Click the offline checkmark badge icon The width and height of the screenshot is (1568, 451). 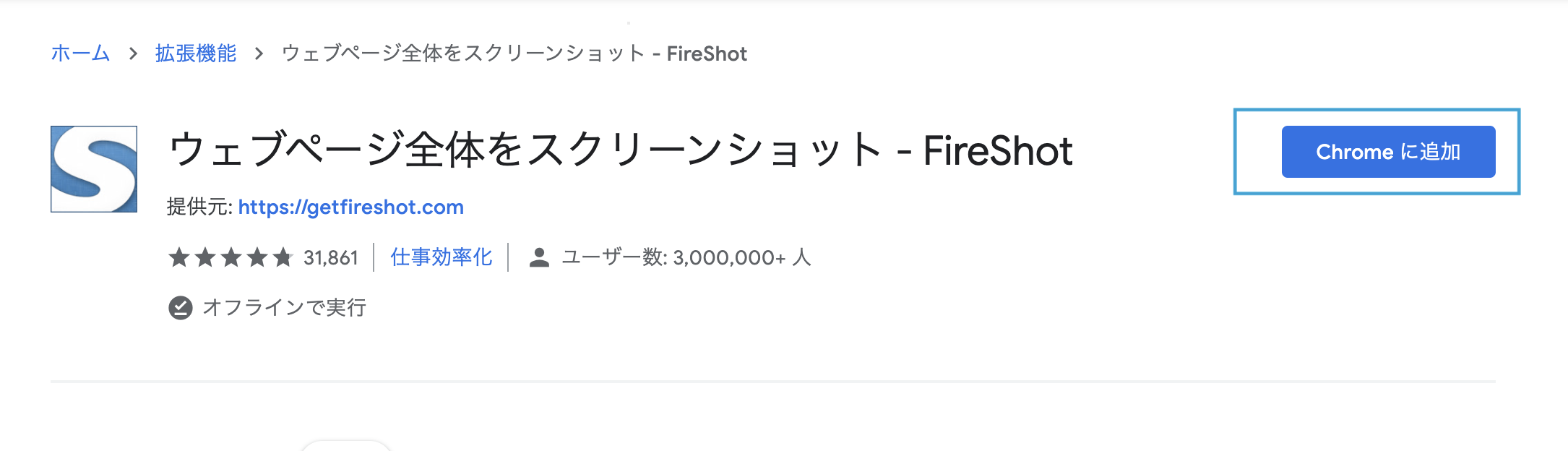click(181, 308)
